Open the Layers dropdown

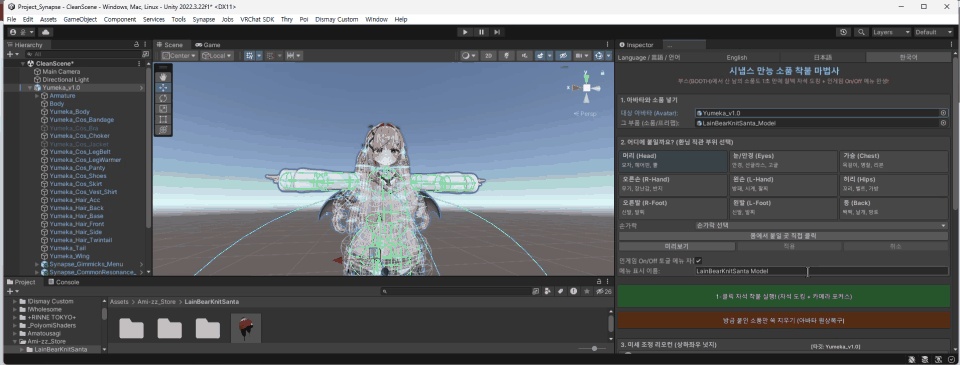tap(891, 32)
